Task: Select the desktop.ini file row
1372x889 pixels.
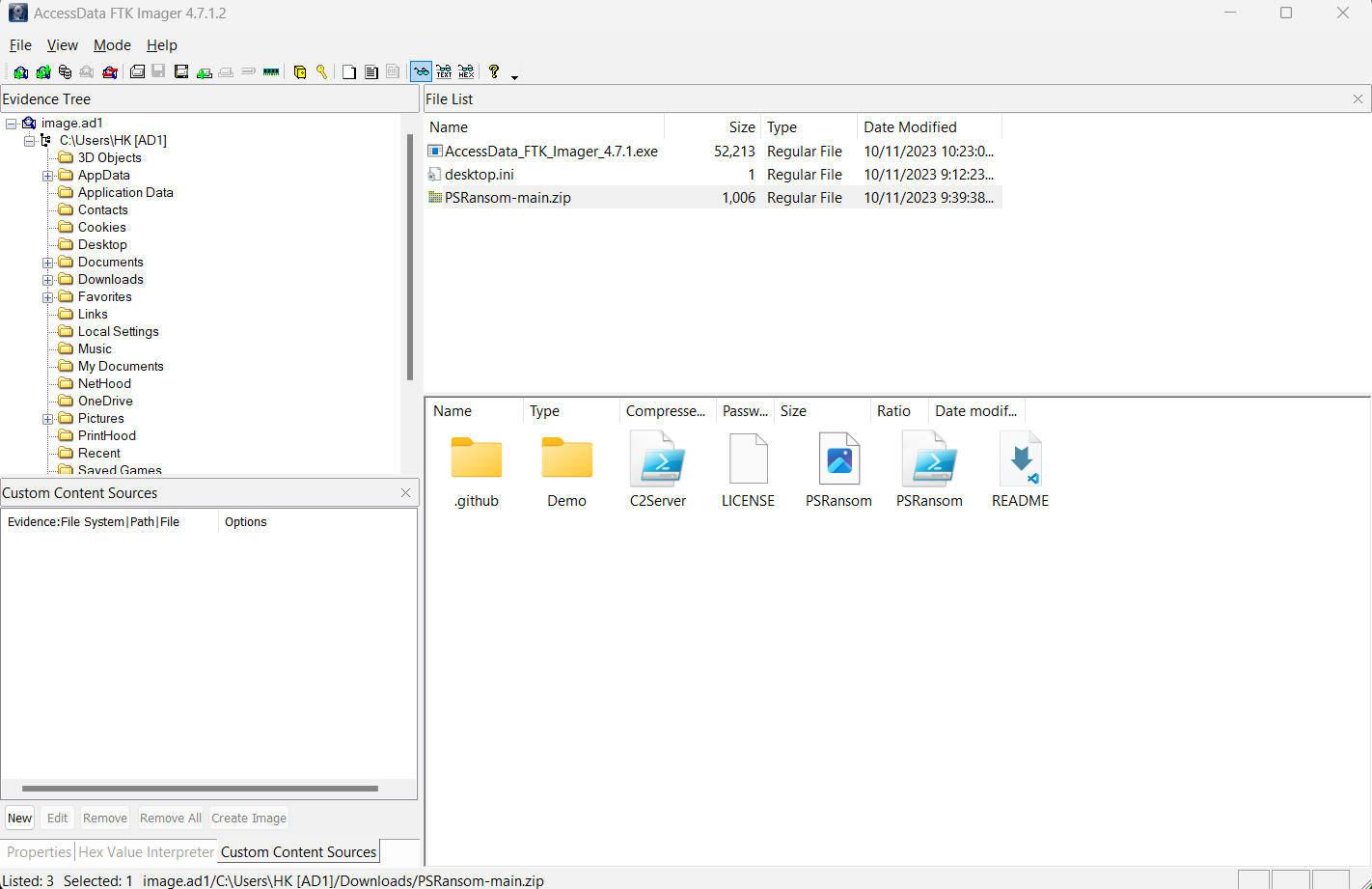Action: pyautogui.click(x=714, y=175)
